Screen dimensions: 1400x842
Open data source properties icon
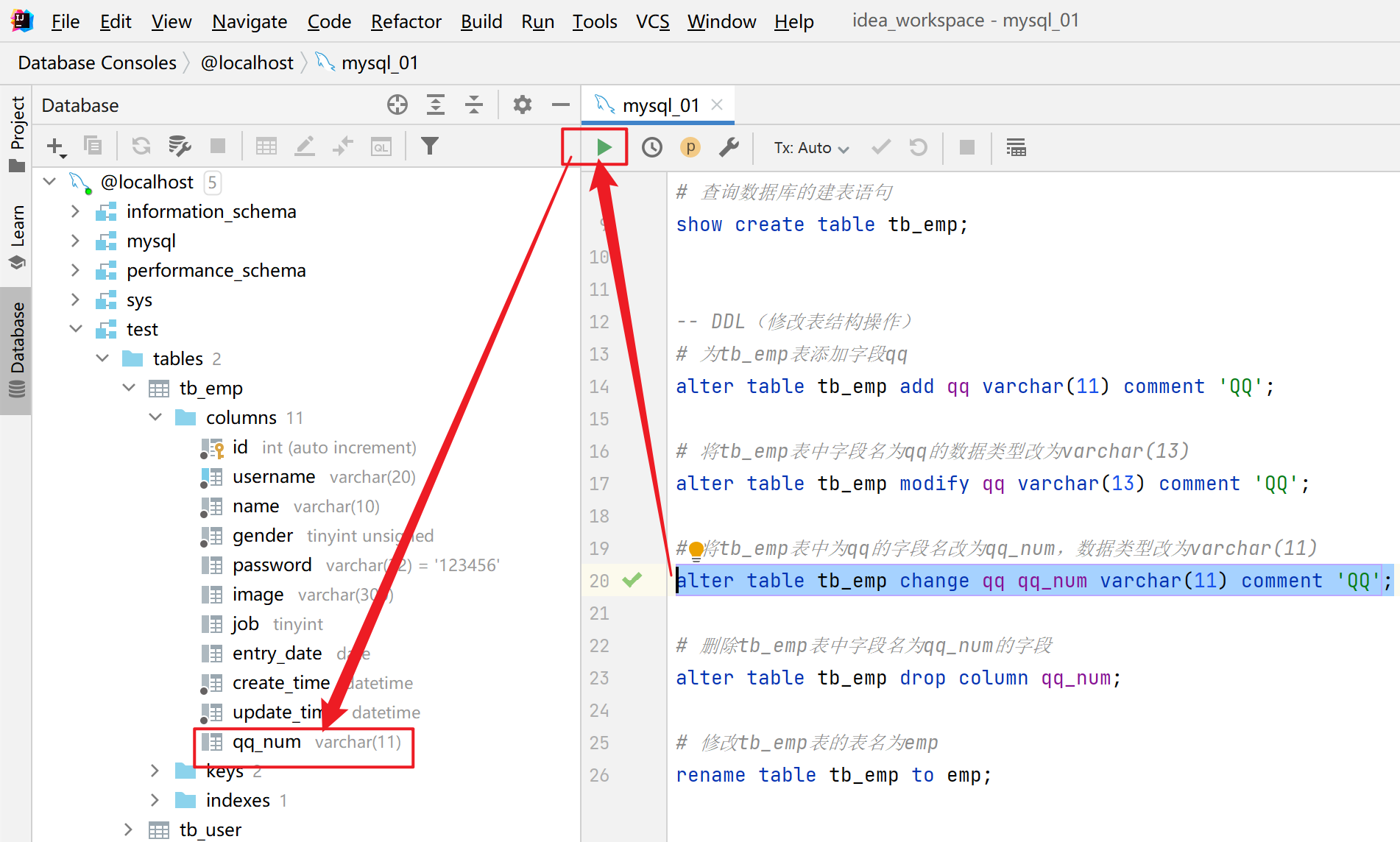pos(180,146)
